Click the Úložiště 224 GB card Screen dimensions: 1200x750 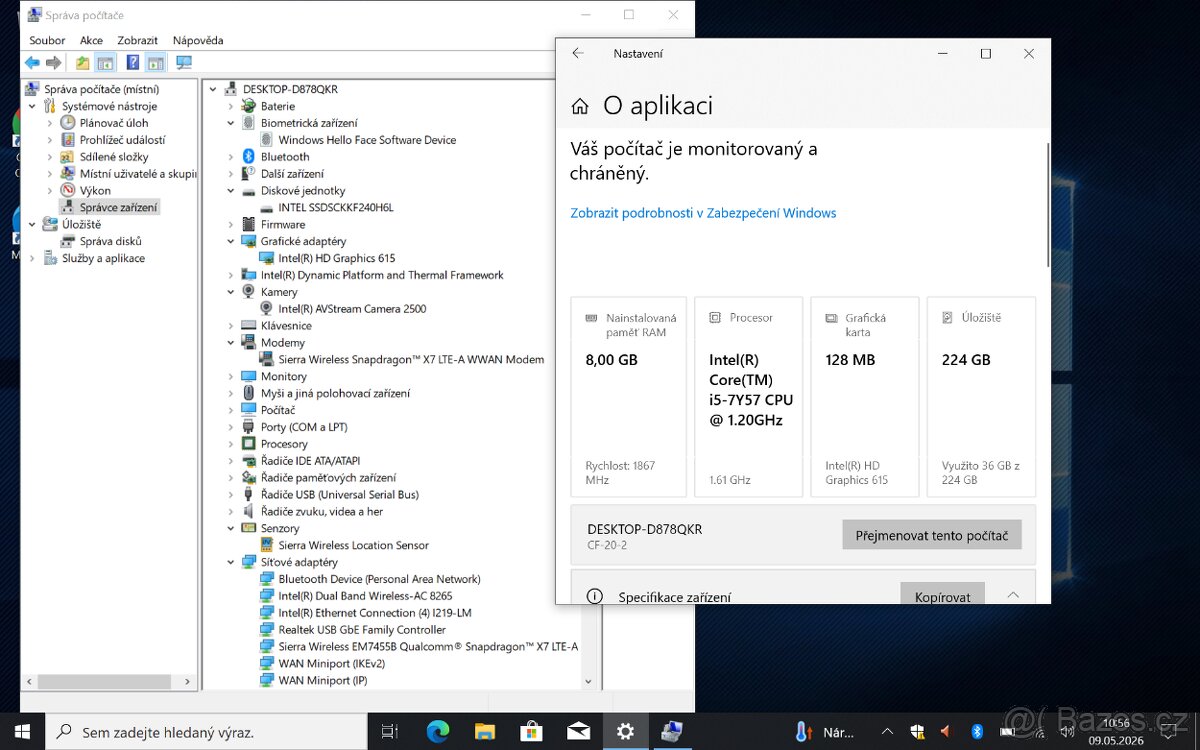pyautogui.click(x=981, y=396)
